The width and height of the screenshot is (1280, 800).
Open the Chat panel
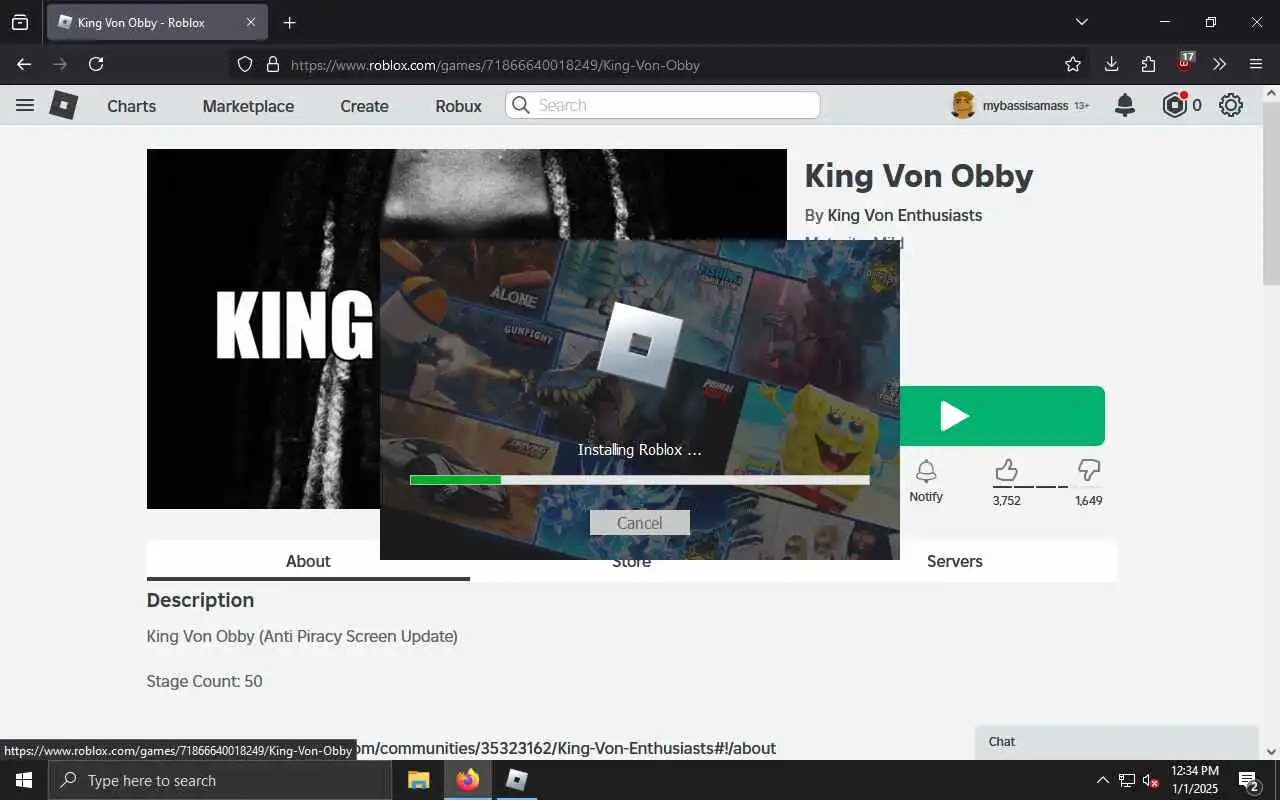(1116, 742)
